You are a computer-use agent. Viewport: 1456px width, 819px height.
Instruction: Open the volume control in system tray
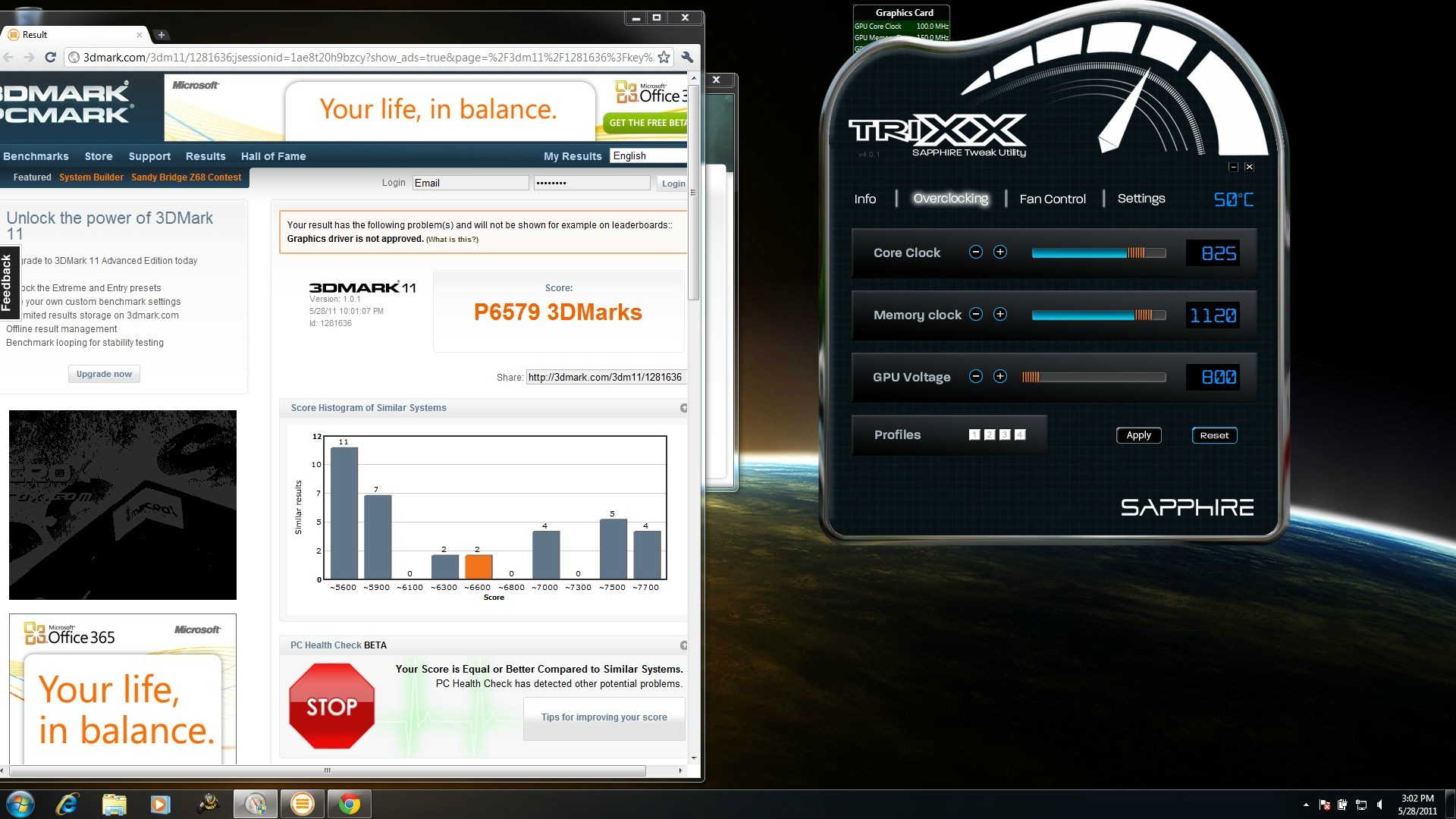pos(1379,805)
